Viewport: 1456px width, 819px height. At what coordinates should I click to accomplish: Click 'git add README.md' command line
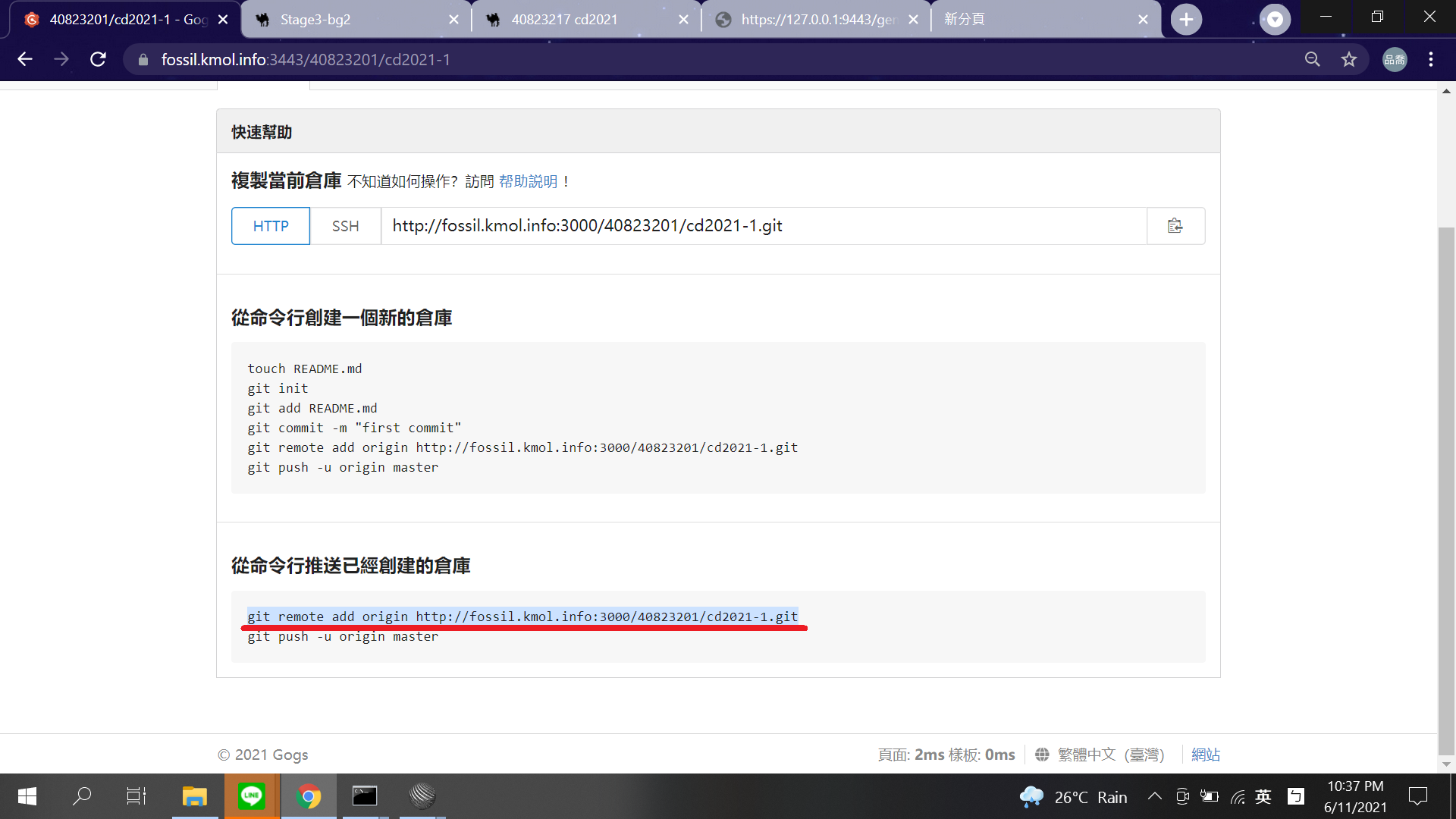312,408
